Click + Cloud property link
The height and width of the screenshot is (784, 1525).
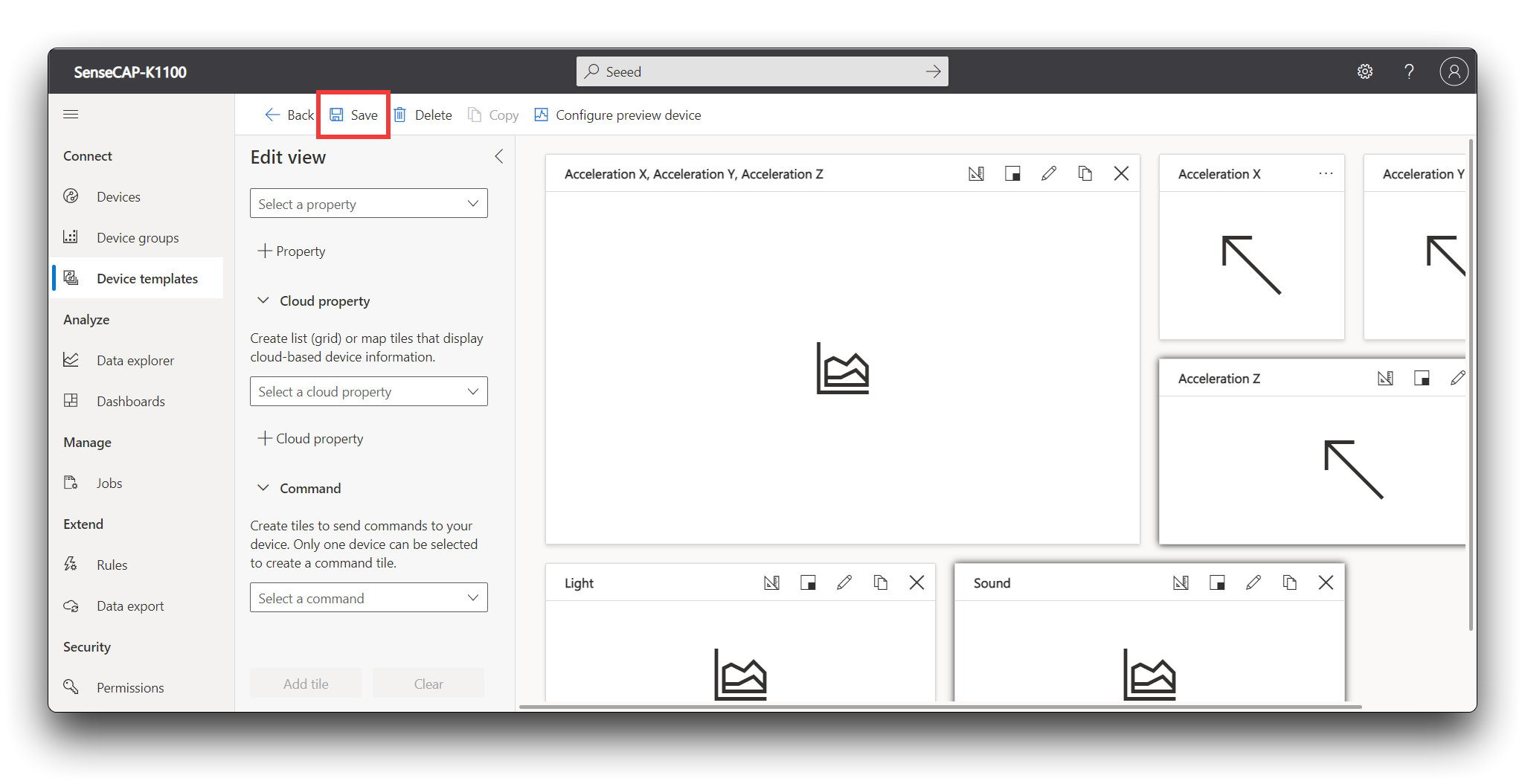(x=310, y=438)
